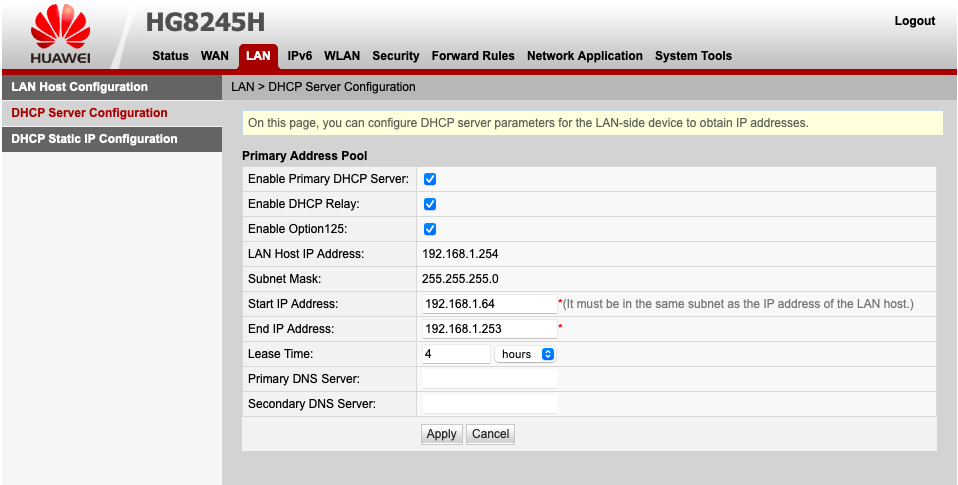Open the System Tools tab
958x485 pixels.
693,56
